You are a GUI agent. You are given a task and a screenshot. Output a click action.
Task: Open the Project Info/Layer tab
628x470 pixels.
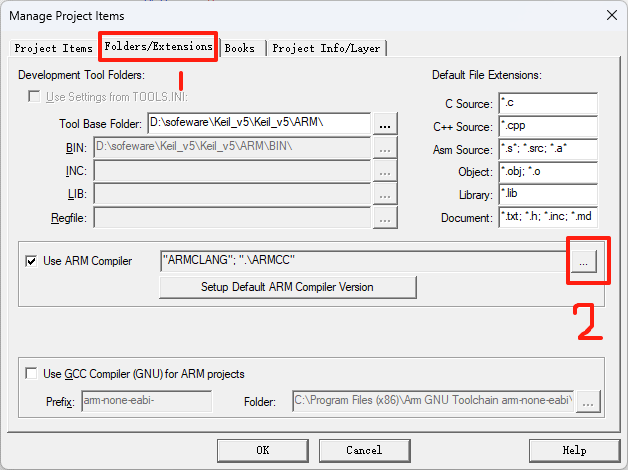click(326, 48)
